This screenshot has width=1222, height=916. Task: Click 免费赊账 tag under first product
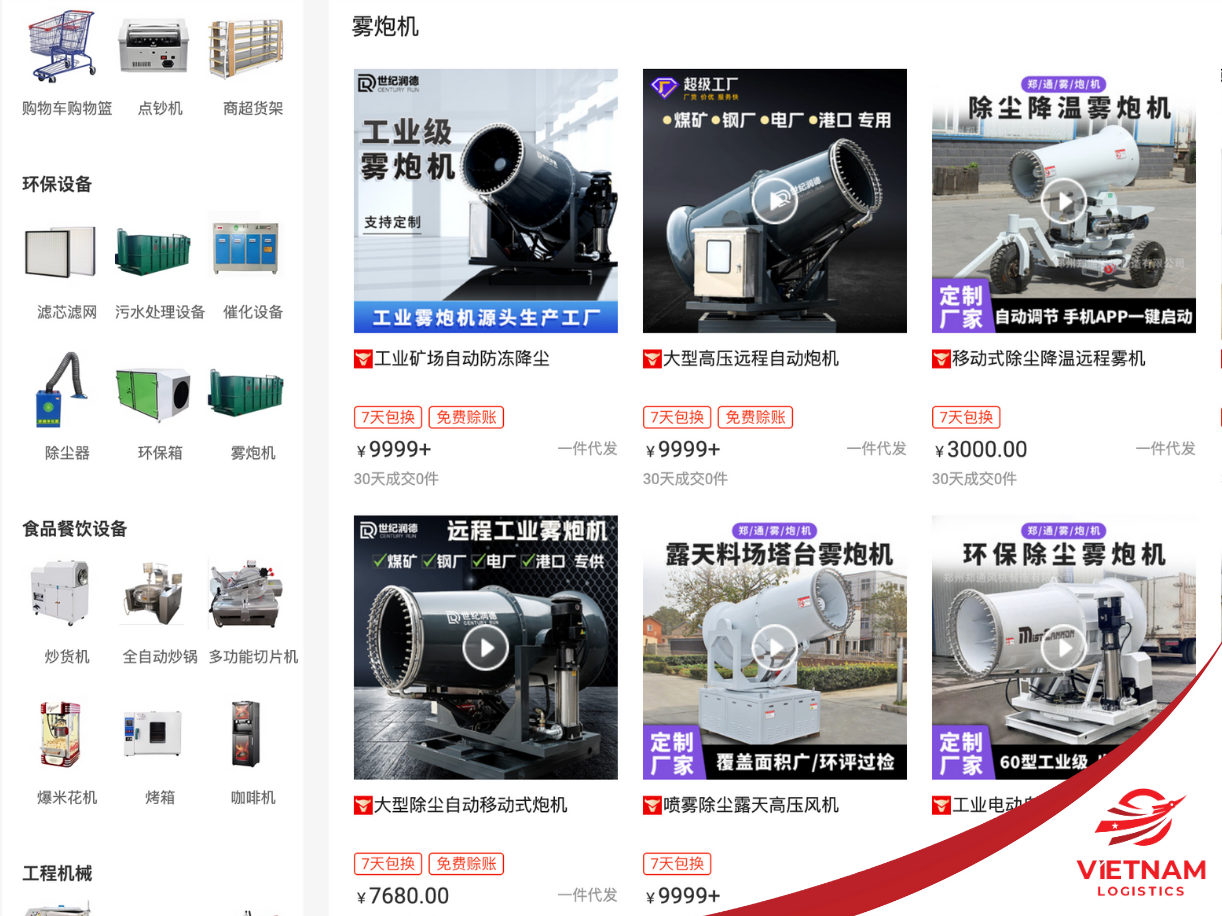[466, 417]
